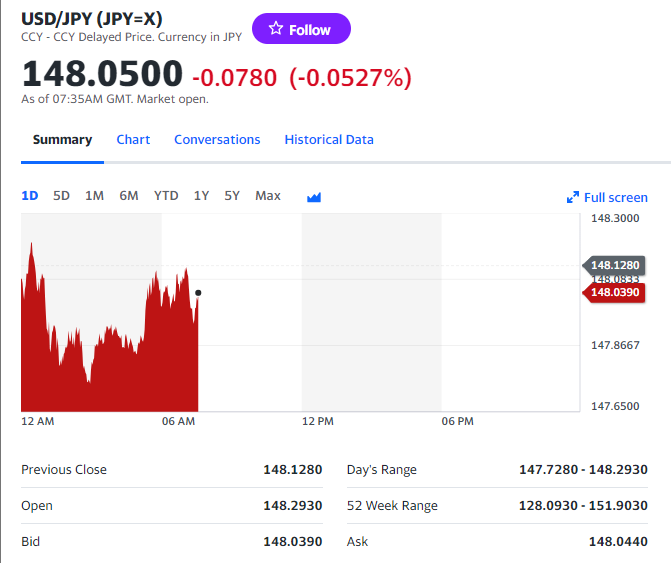Select the 1Y chart range
This screenshot has width=671, height=563.
[201, 196]
